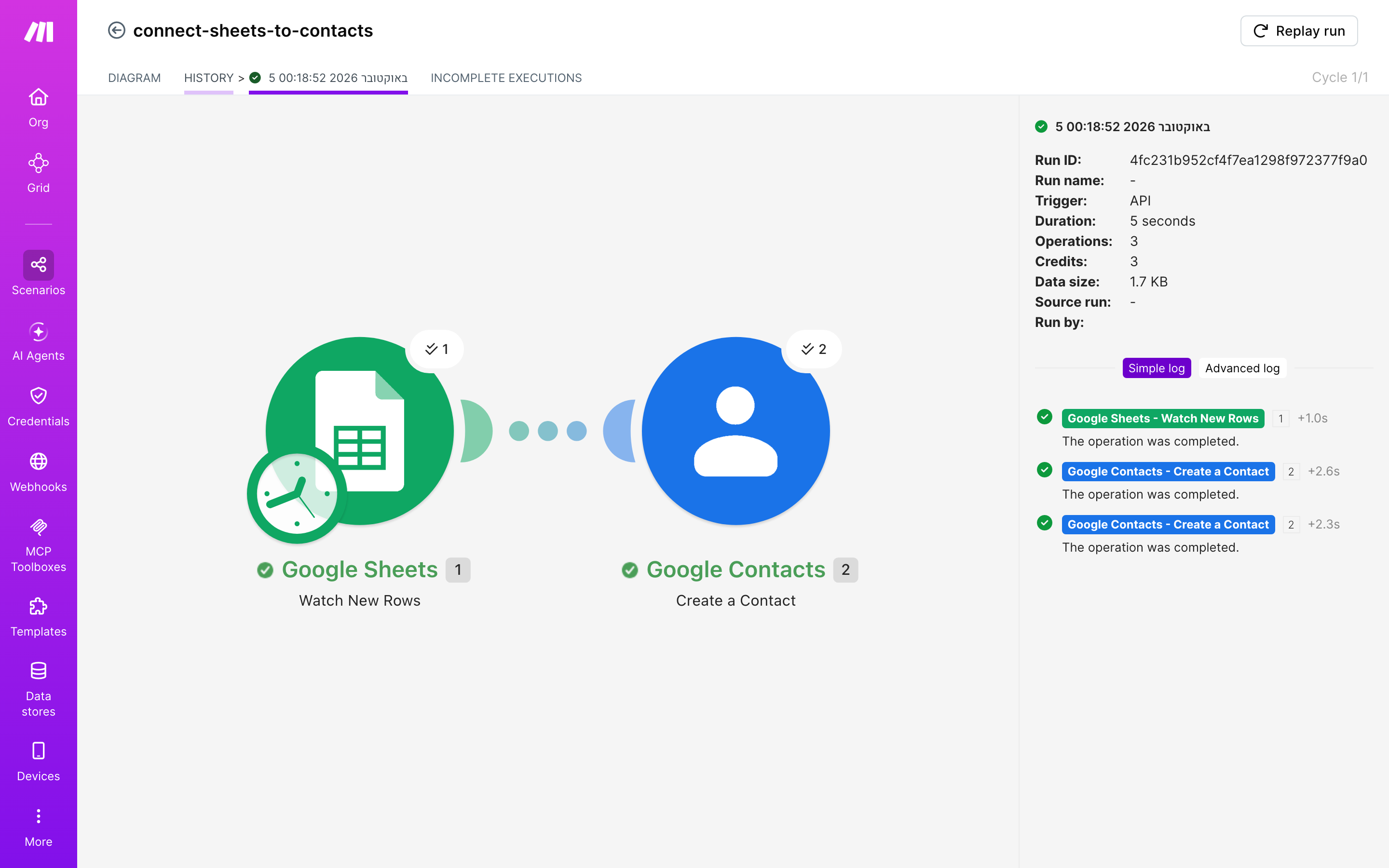The width and height of the screenshot is (1389, 868).
Task: Switch to the Advanced log view
Action: 1243,368
